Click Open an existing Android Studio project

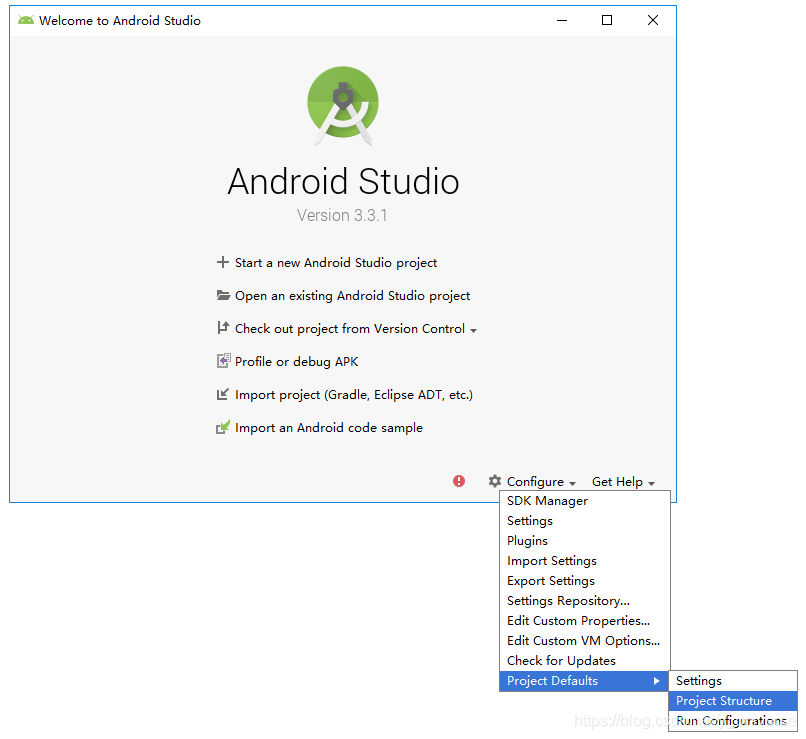point(352,295)
